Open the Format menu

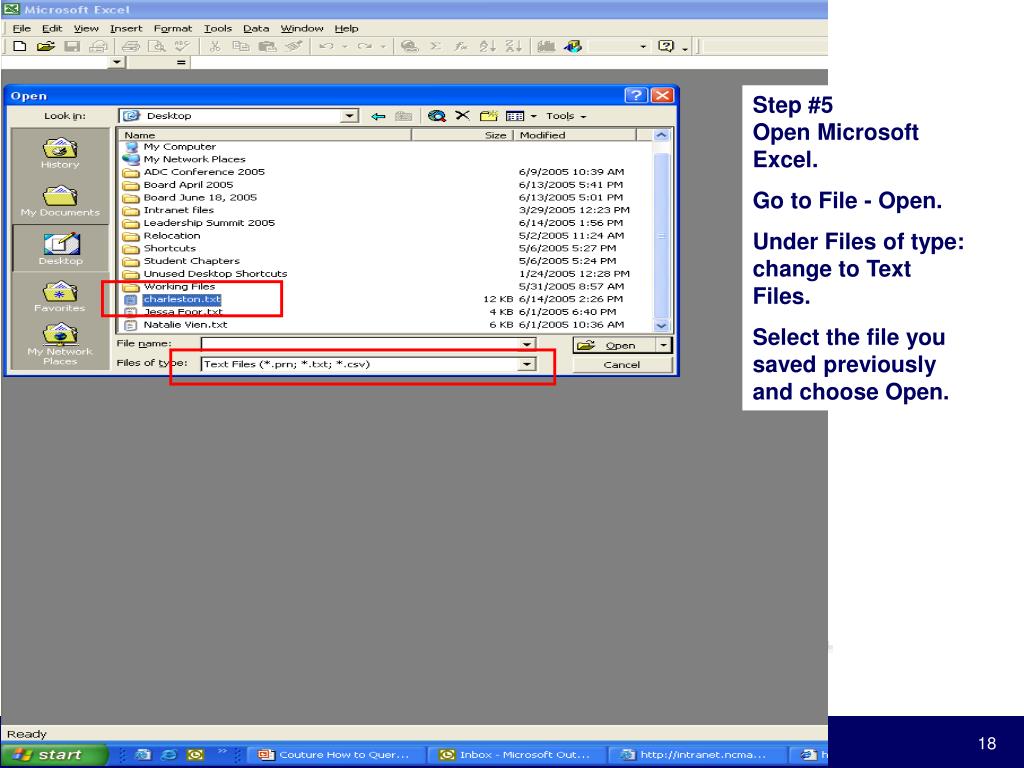[173, 29]
